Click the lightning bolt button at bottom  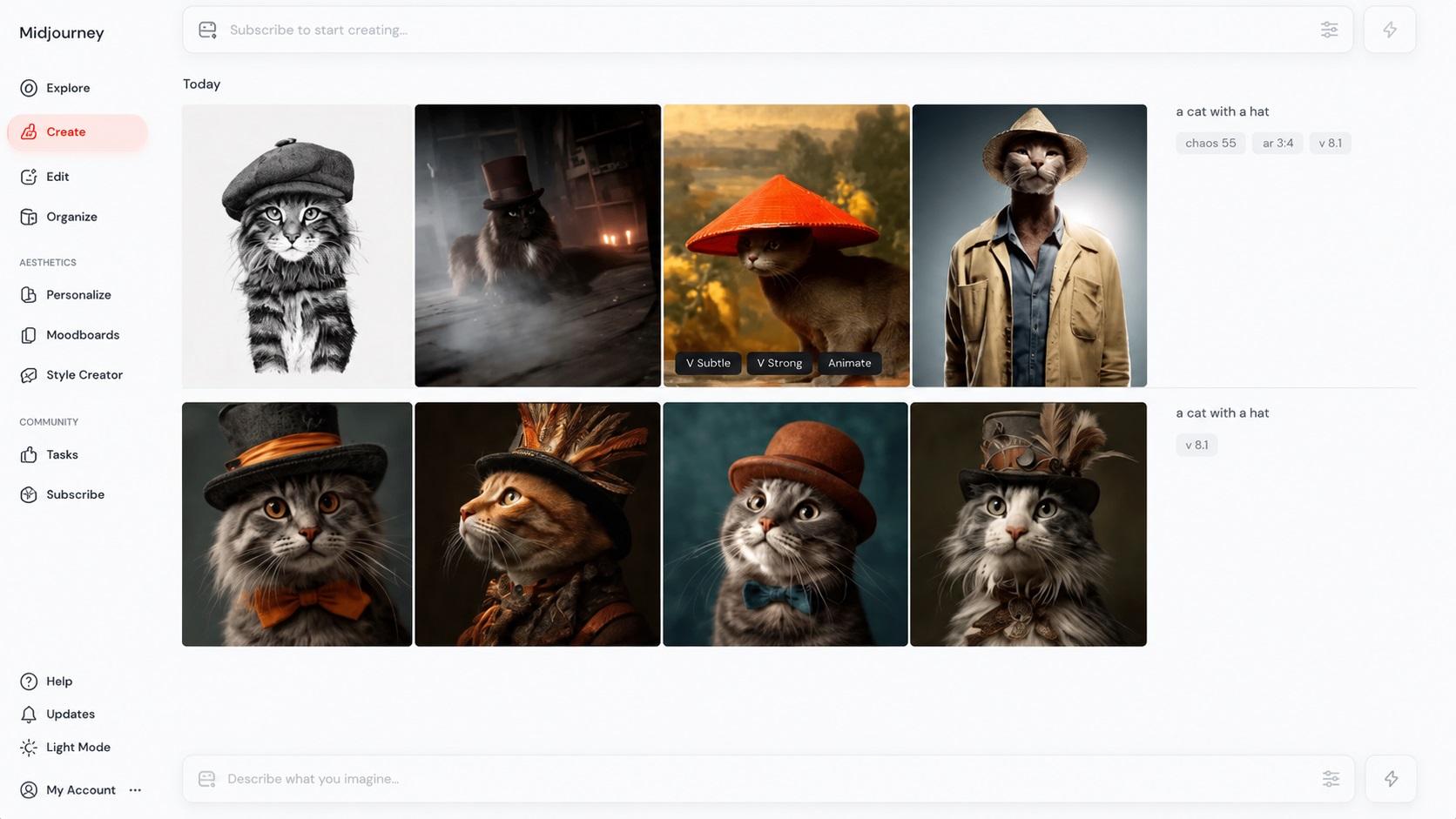(1391, 779)
